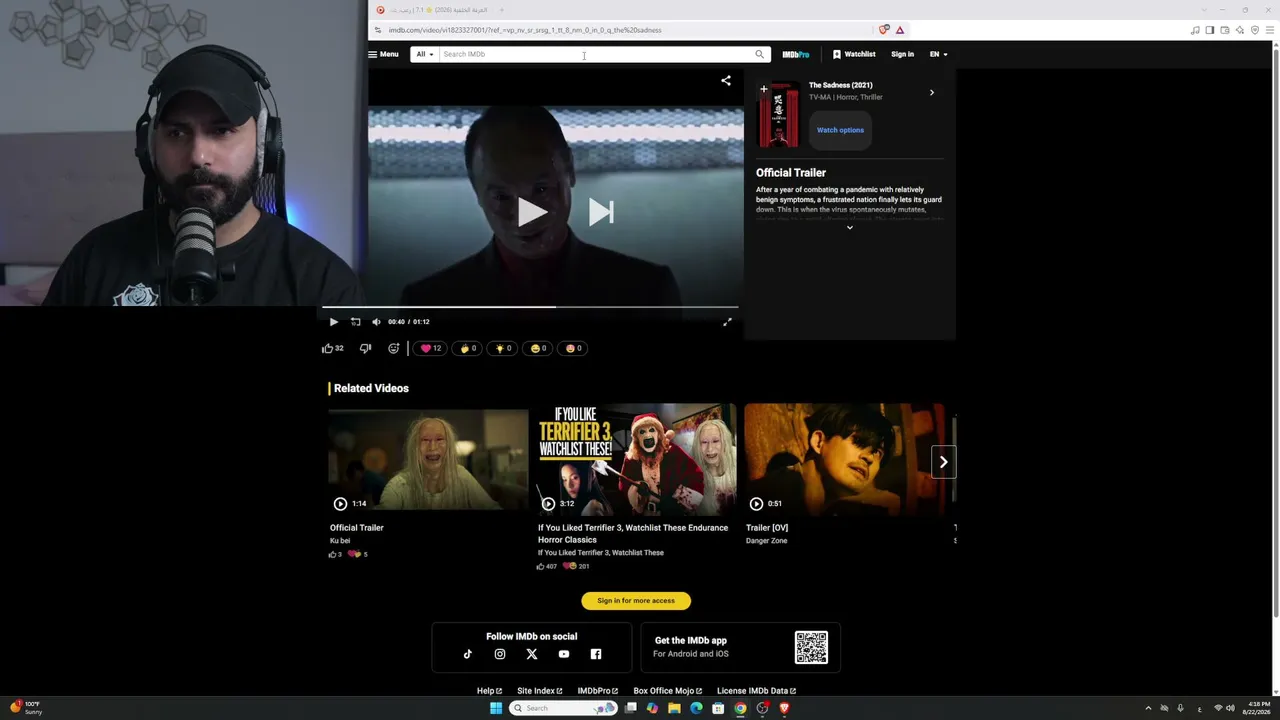The width and height of the screenshot is (1280, 720).
Task: Open the Terrifier 3 watchlist video thumbnail
Action: point(636,460)
